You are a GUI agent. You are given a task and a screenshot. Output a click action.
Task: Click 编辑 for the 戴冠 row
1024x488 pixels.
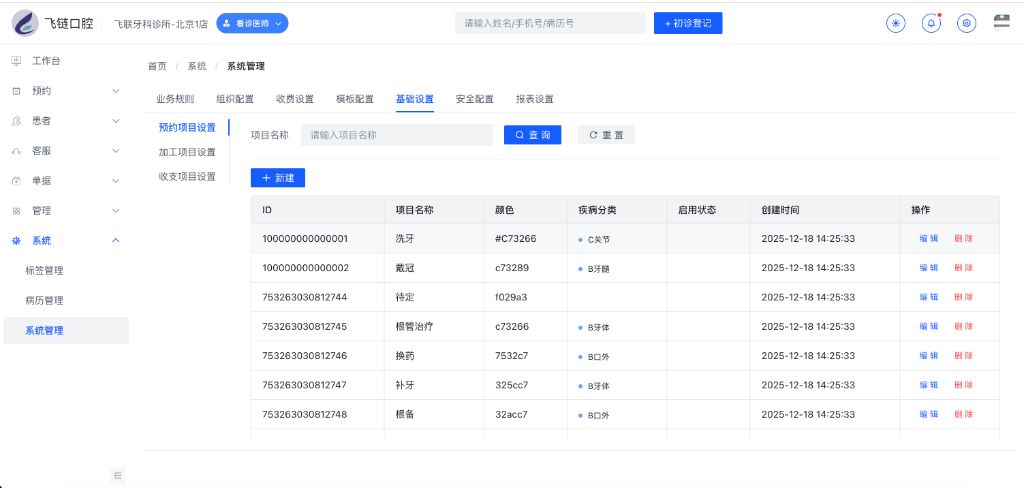[x=929, y=268]
